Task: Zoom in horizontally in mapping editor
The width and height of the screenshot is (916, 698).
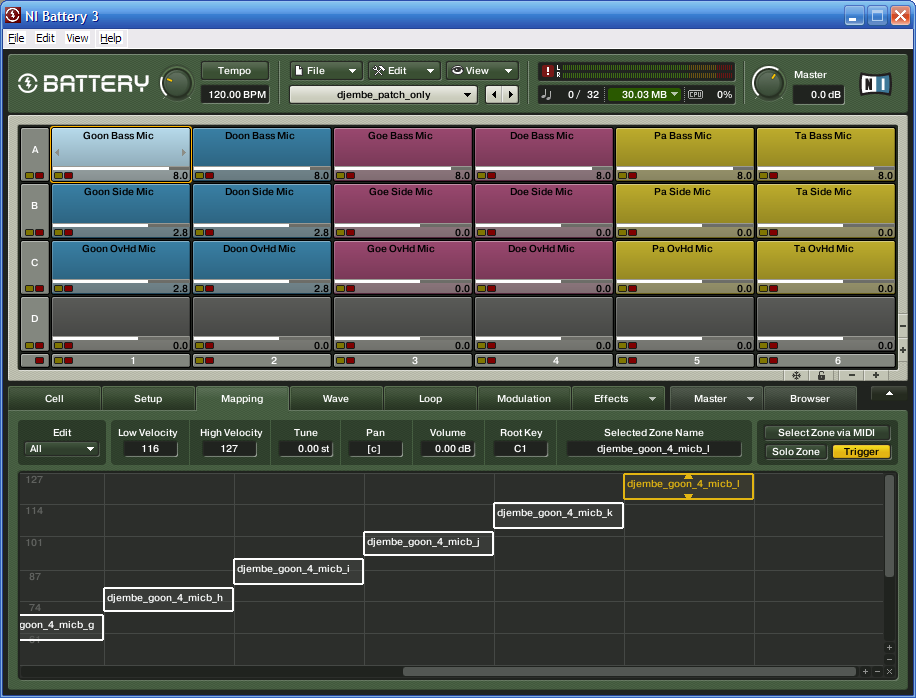Action: (865, 672)
